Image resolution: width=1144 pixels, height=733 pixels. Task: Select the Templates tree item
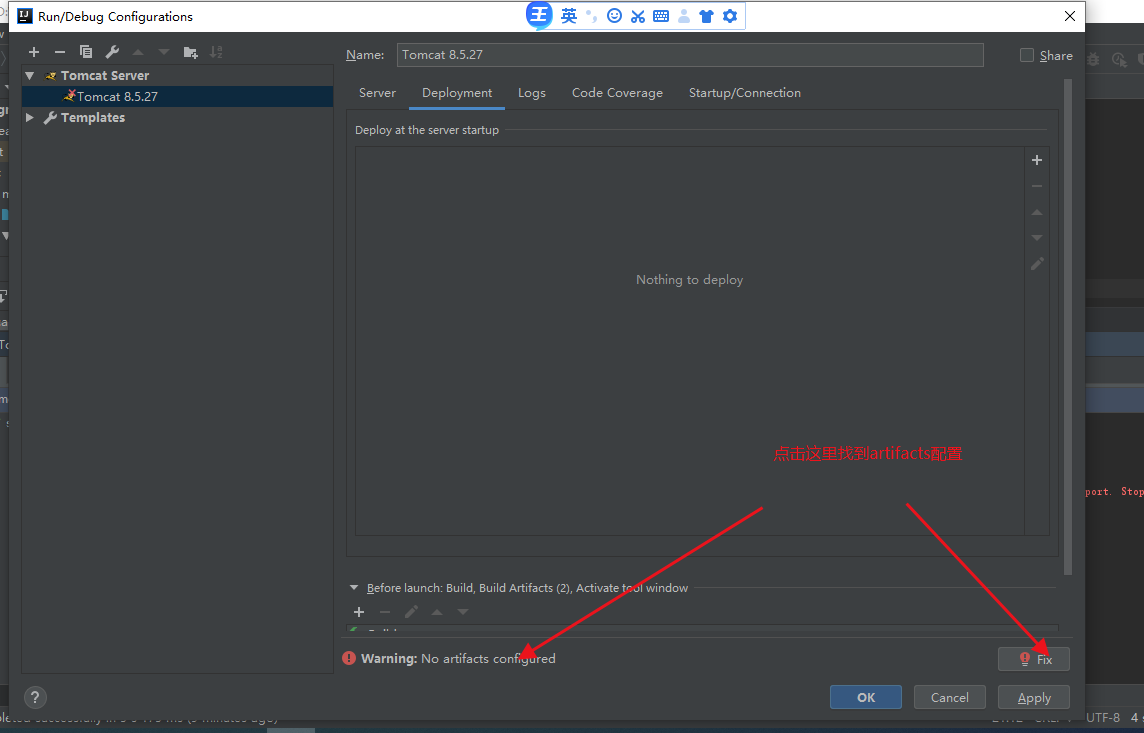pos(93,117)
